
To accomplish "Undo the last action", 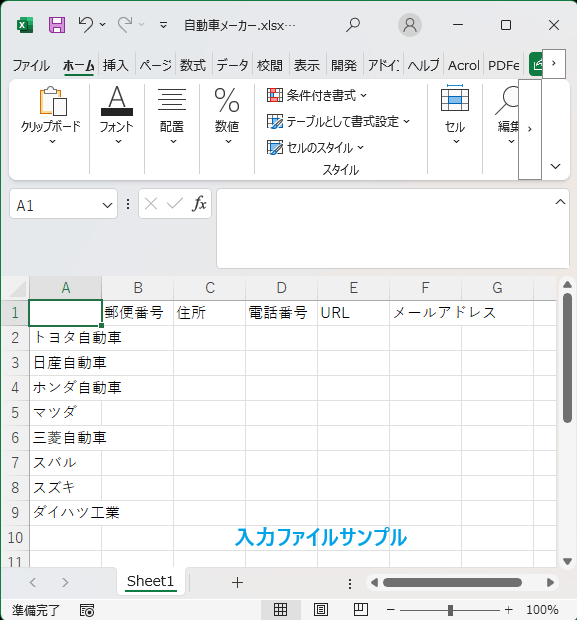I will pos(85,25).
